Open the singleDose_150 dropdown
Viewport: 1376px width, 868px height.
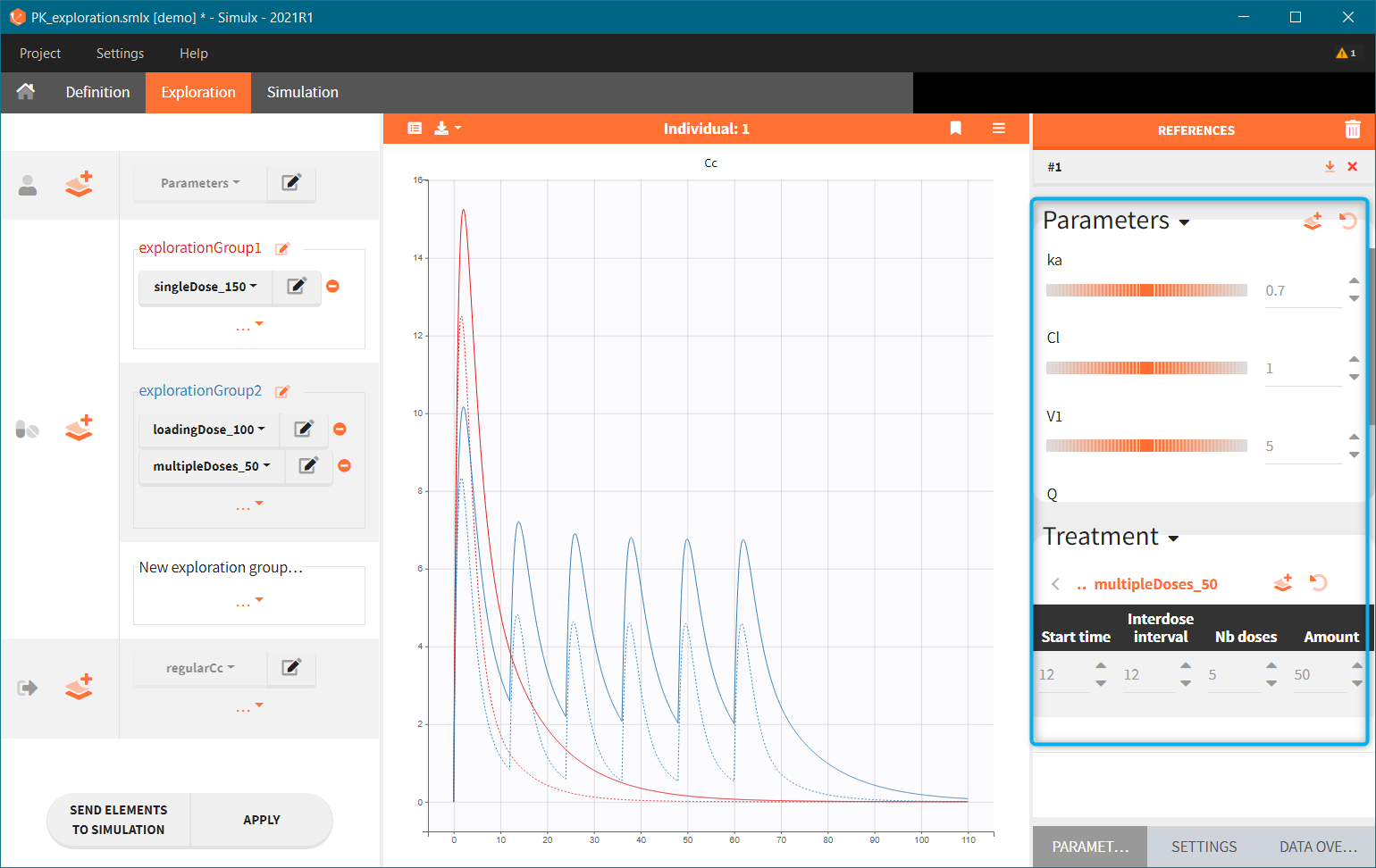[205, 287]
